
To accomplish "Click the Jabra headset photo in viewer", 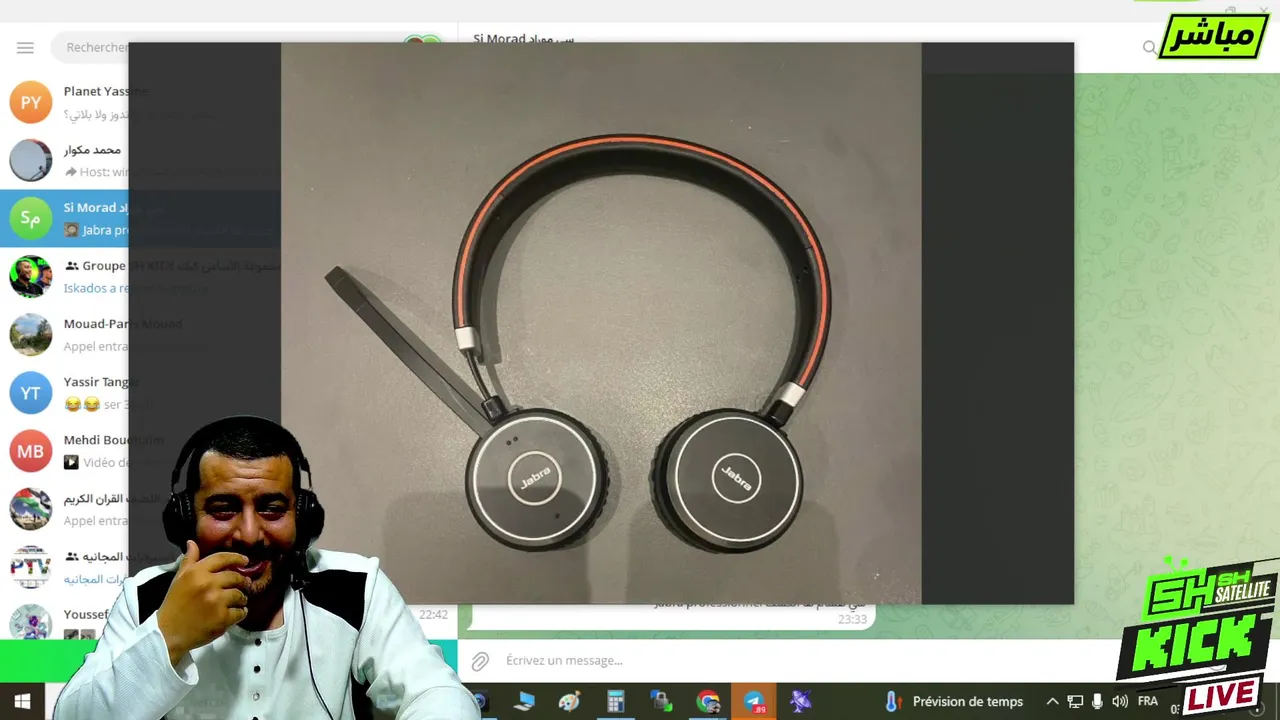I will click(601, 323).
